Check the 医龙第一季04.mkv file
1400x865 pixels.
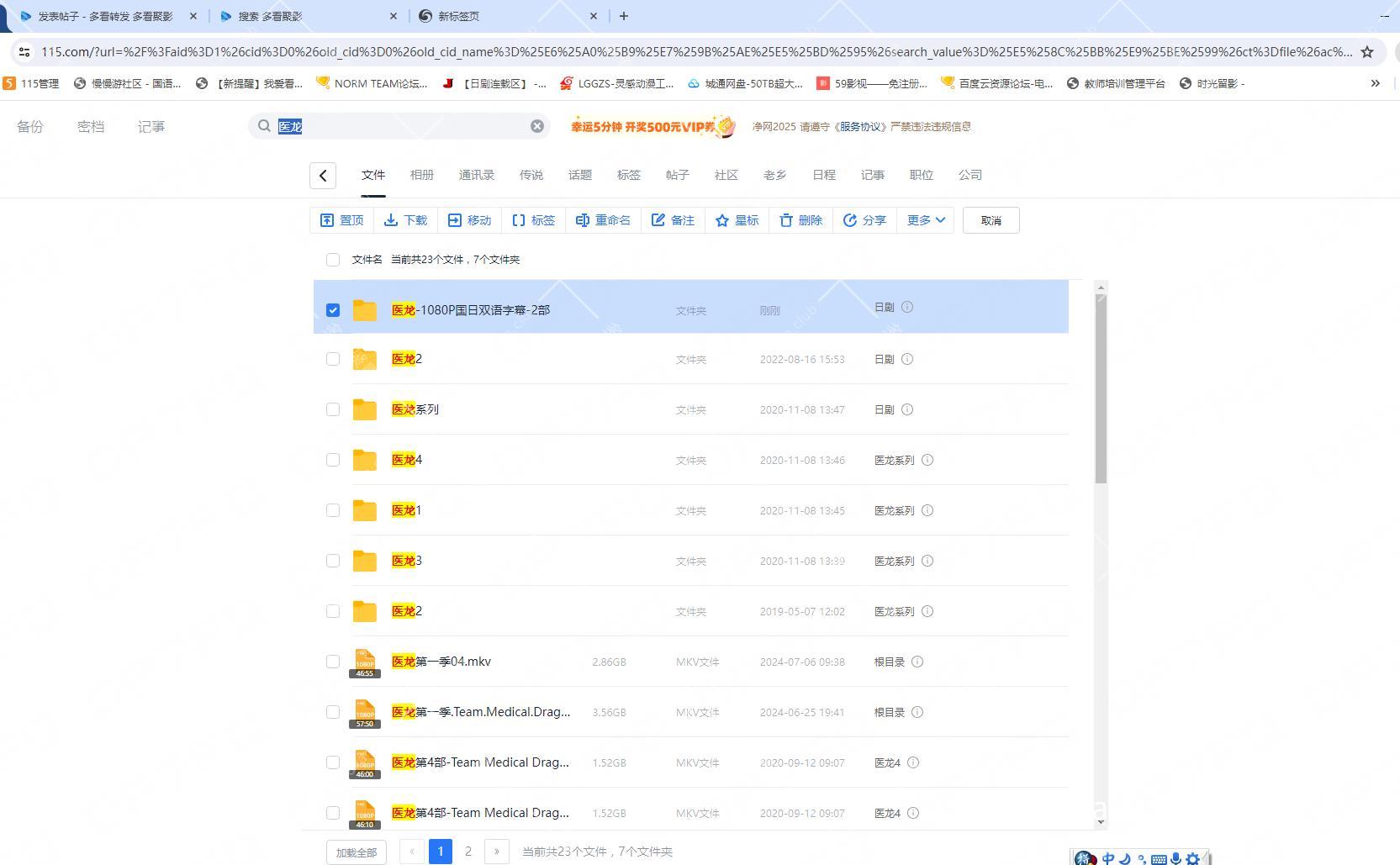[x=333, y=662]
